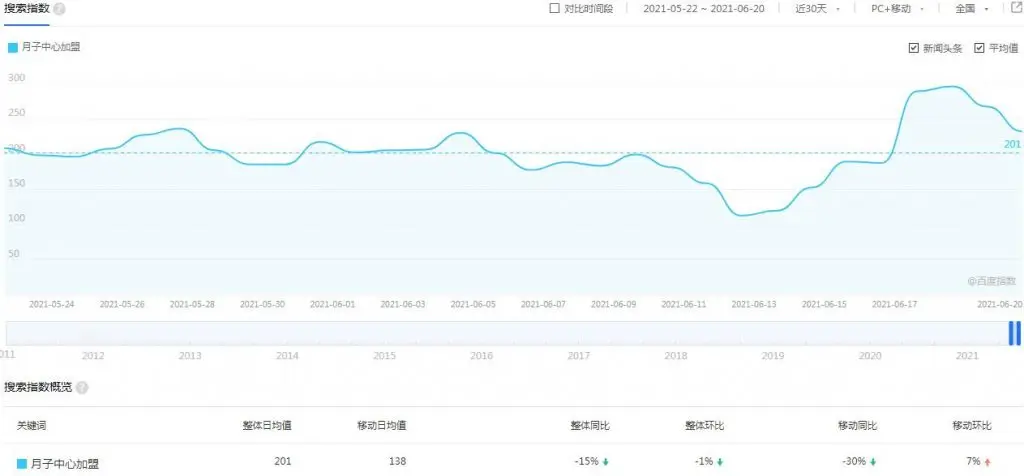Click the 201 overall daily average value
The width and height of the screenshot is (1024, 476).
coord(283,461)
